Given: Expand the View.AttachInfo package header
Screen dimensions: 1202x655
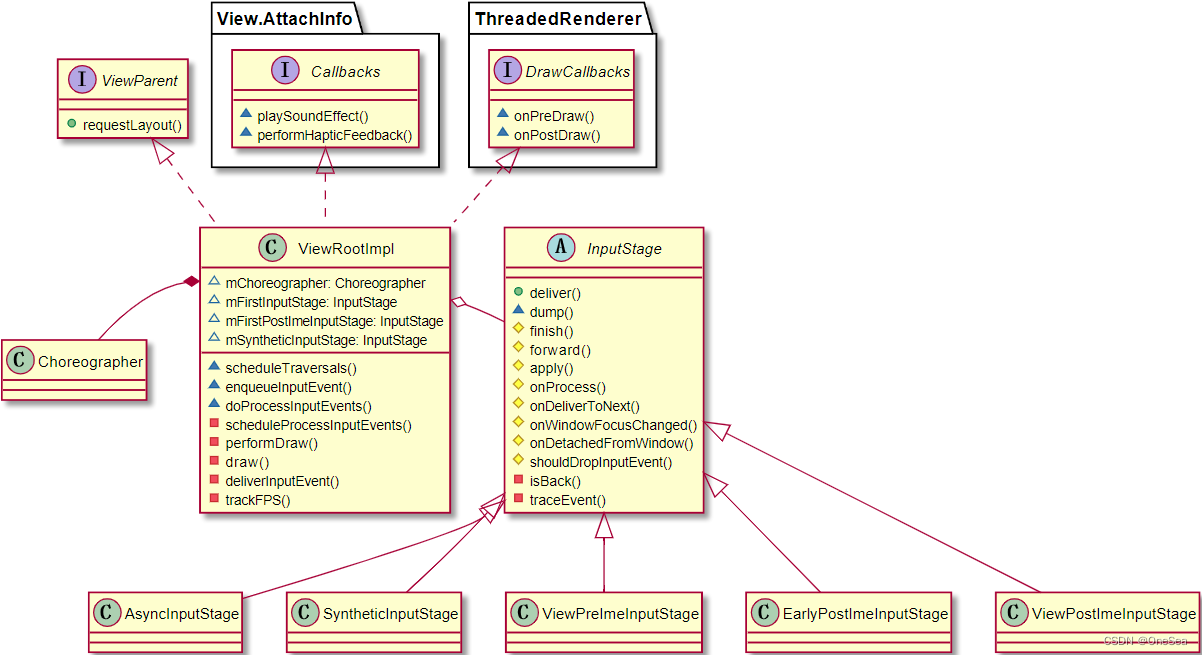Looking at the screenshot, I should coord(282,18).
